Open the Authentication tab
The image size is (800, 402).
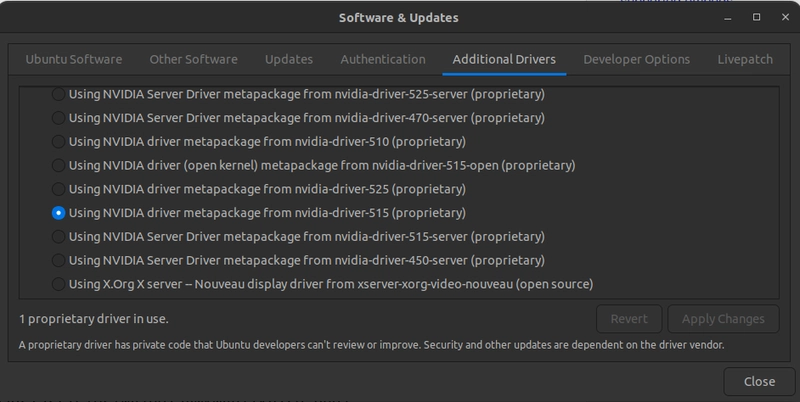pyautogui.click(x=383, y=60)
